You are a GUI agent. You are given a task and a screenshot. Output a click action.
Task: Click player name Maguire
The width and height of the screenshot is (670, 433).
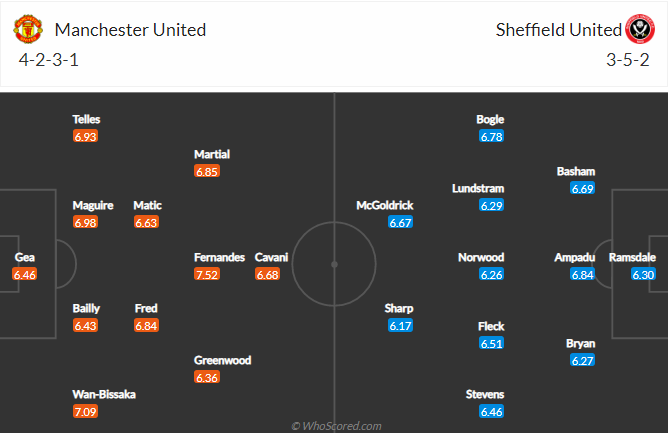point(93,205)
